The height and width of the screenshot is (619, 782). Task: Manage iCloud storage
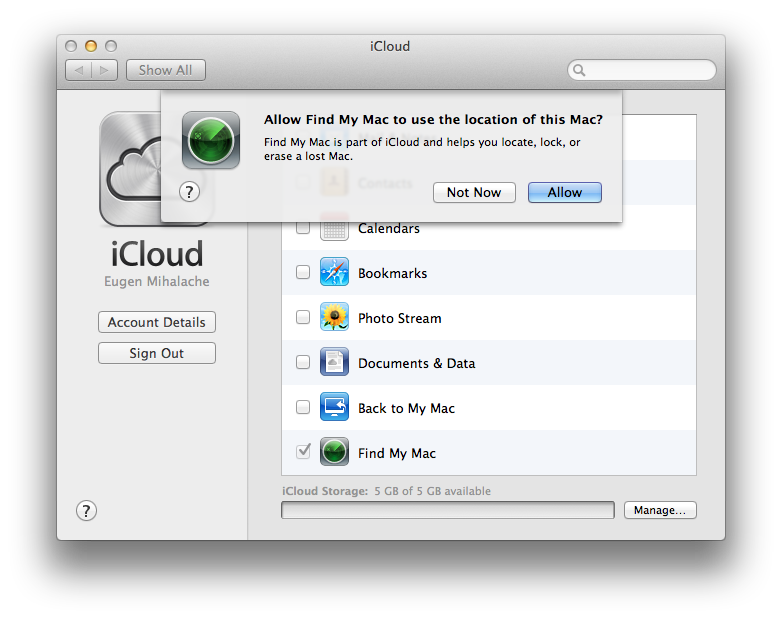[660, 510]
